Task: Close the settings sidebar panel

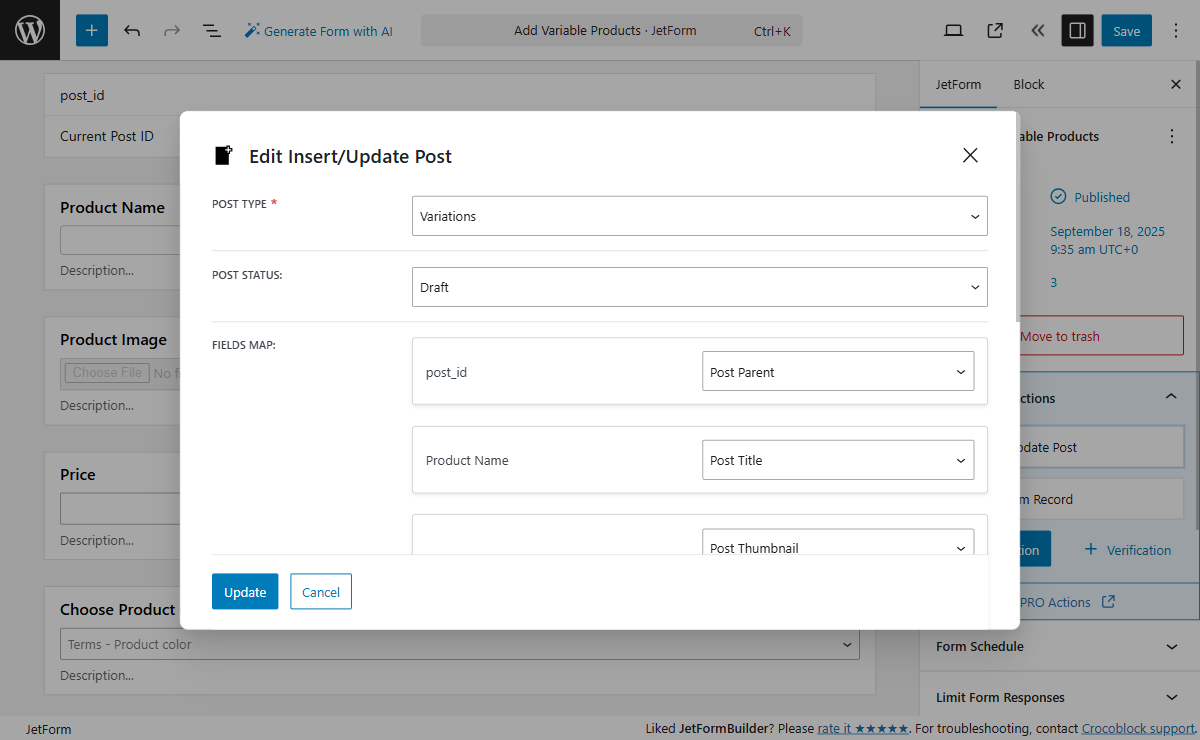Action: [1176, 85]
